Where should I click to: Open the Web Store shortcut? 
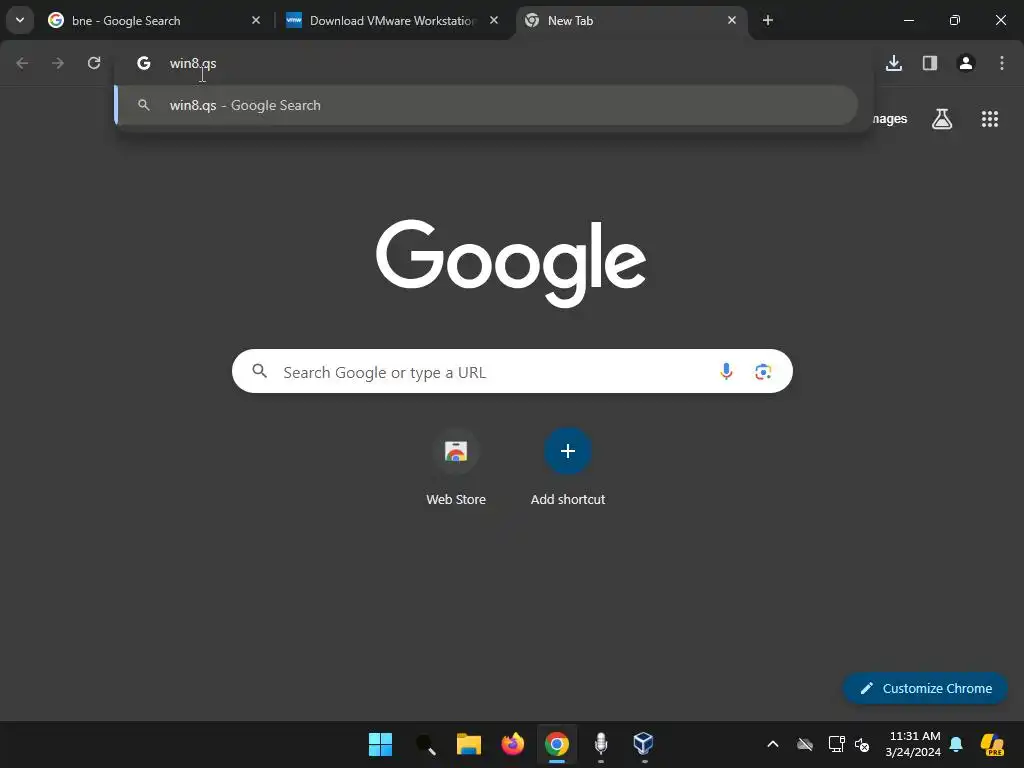pos(456,466)
